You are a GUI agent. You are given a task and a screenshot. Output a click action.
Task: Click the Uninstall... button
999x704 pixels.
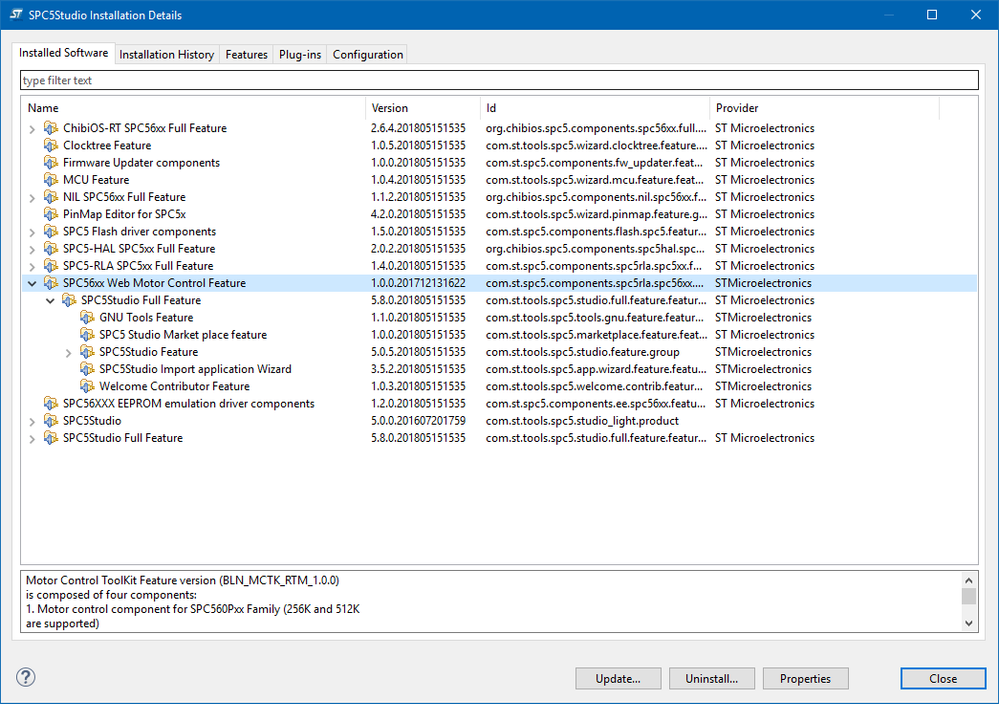pos(712,679)
